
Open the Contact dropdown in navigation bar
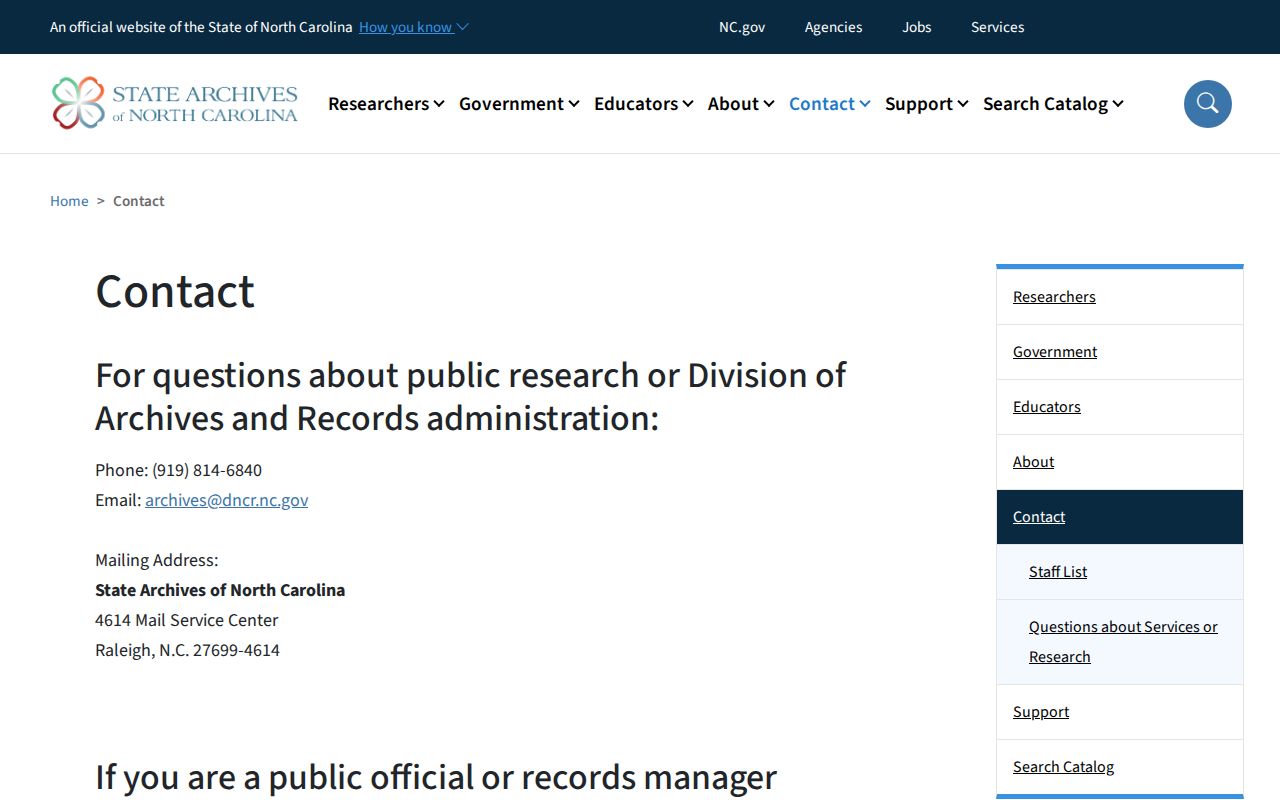point(830,104)
